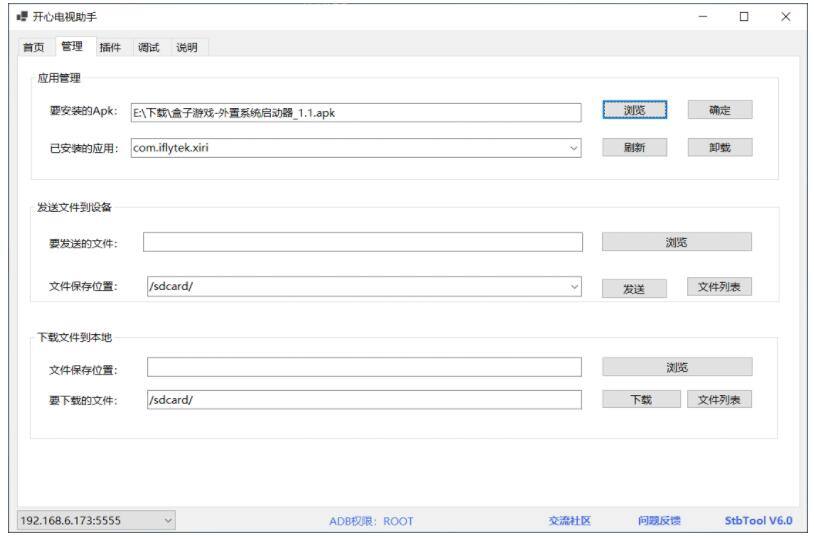This screenshot has height=539, width=814.
Task: Click the 要下载的文件 input field
Action: [x=364, y=400]
